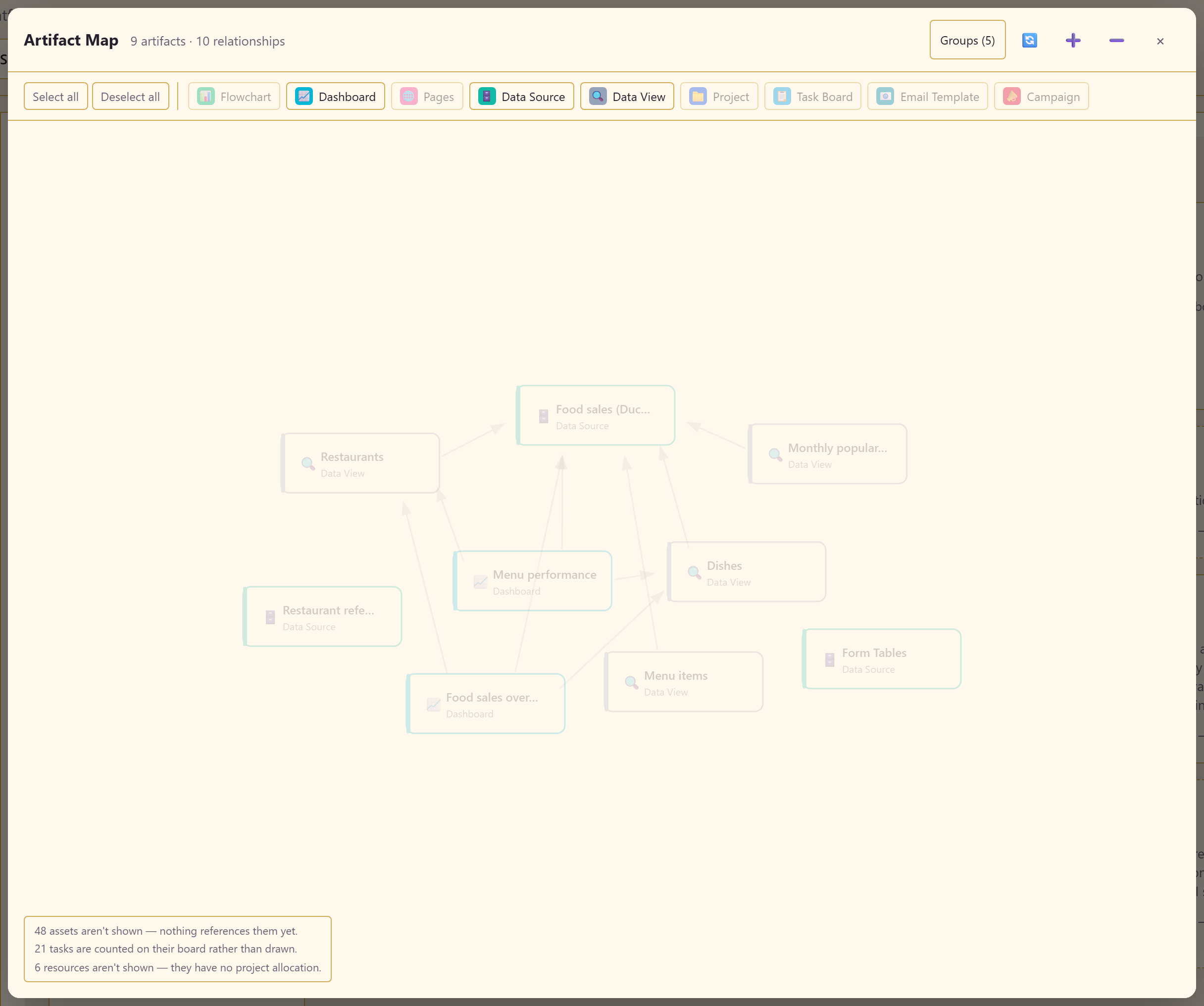The height and width of the screenshot is (1006, 1204).
Task: Zoom in with the plus icon
Action: pos(1073,40)
